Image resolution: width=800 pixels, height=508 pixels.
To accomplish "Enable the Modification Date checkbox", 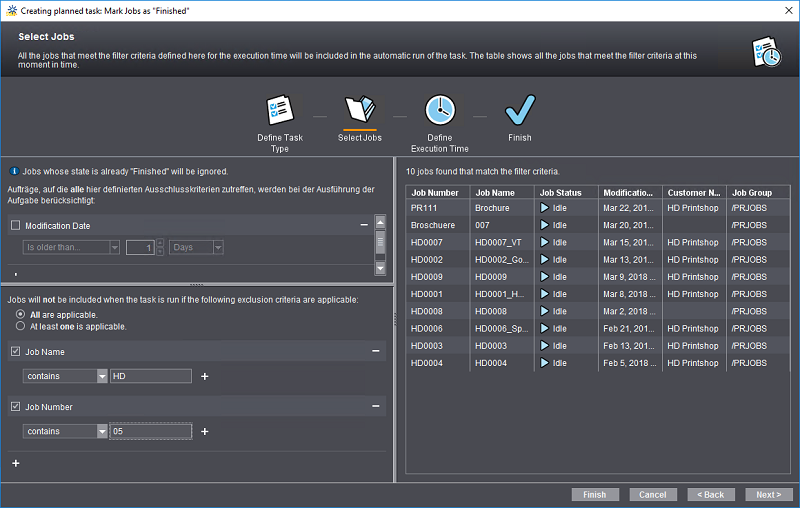I will [15, 226].
